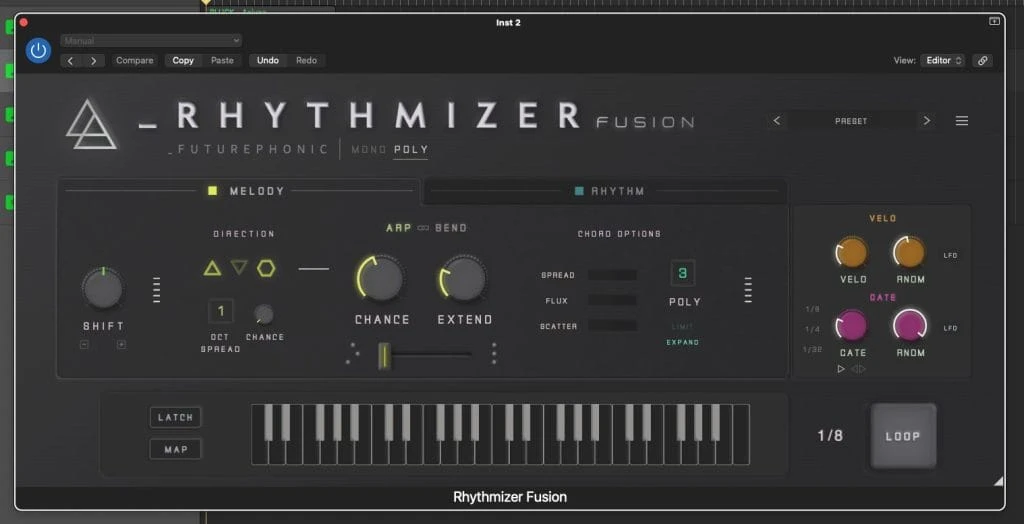Click the Paste button
The height and width of the screenshot is (524, 1024).
coord(222,60)
